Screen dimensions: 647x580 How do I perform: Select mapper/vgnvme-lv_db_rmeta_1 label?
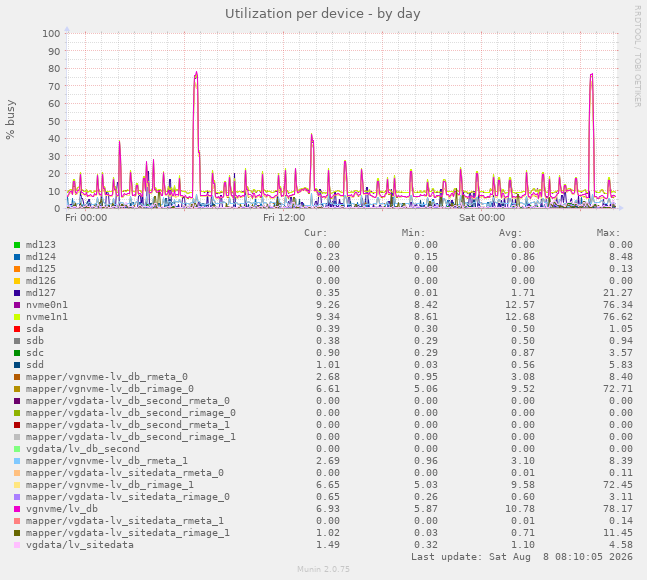click(x=107, y=461)
